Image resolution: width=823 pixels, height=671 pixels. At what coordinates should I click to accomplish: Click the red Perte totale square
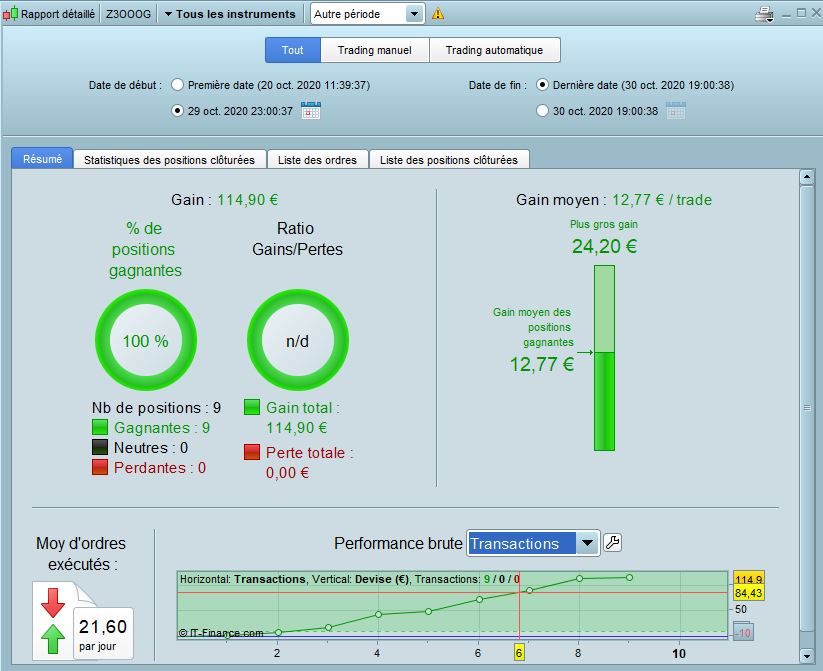click(252, 453)
